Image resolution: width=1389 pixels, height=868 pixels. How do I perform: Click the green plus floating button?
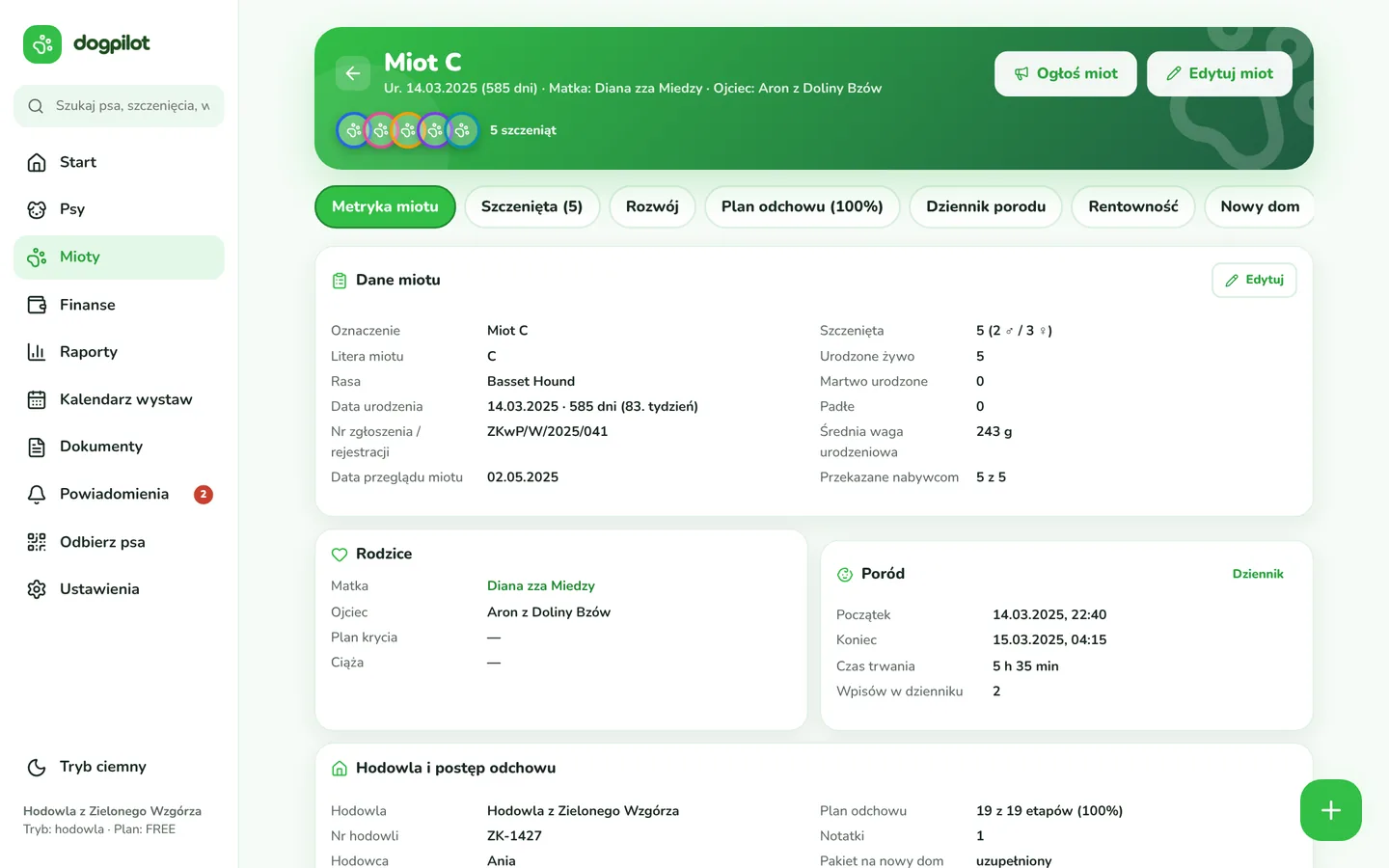(x=1331, y=810)
